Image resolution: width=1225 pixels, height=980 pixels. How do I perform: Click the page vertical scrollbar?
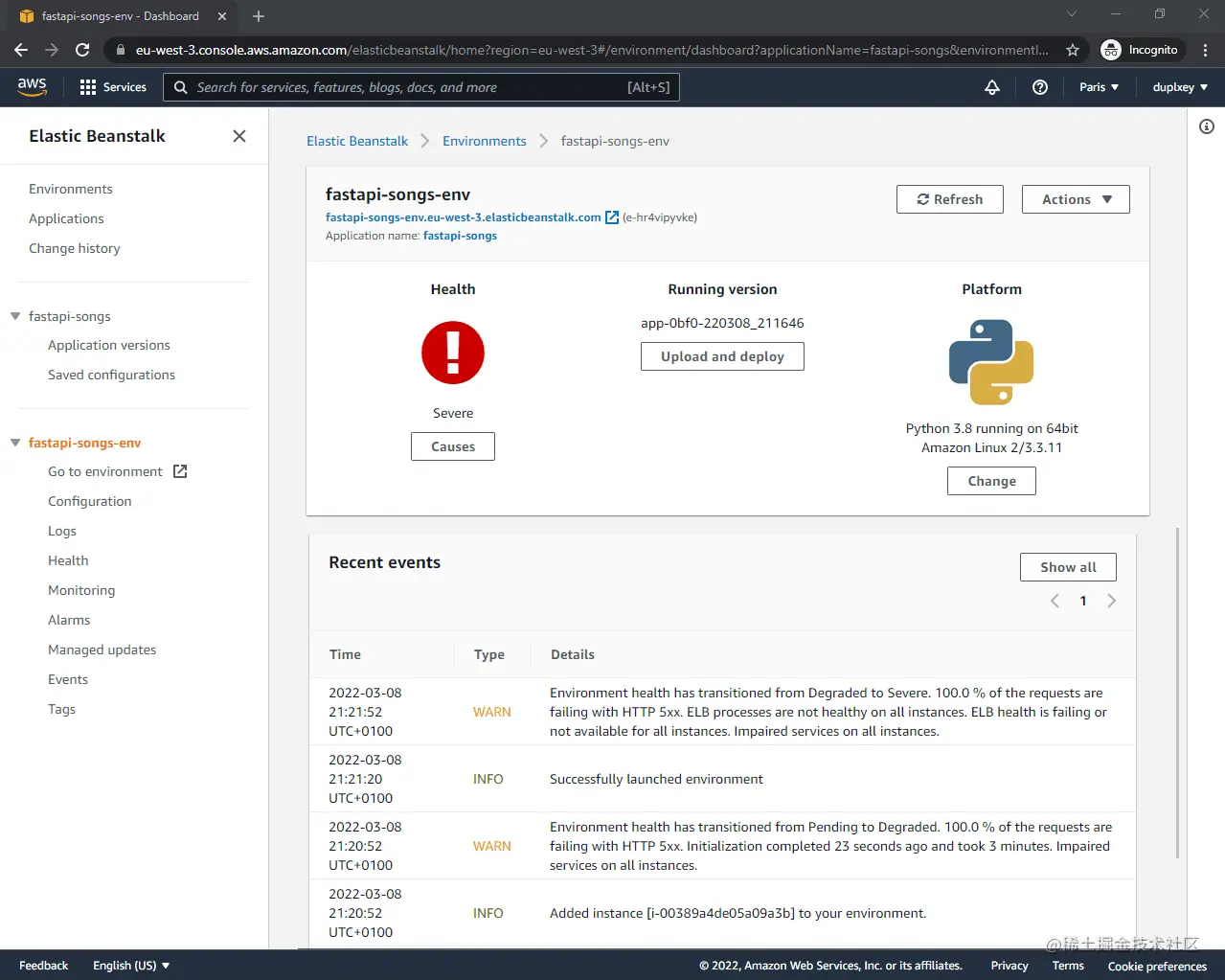pyautogui.click(x=1177, y=693)
